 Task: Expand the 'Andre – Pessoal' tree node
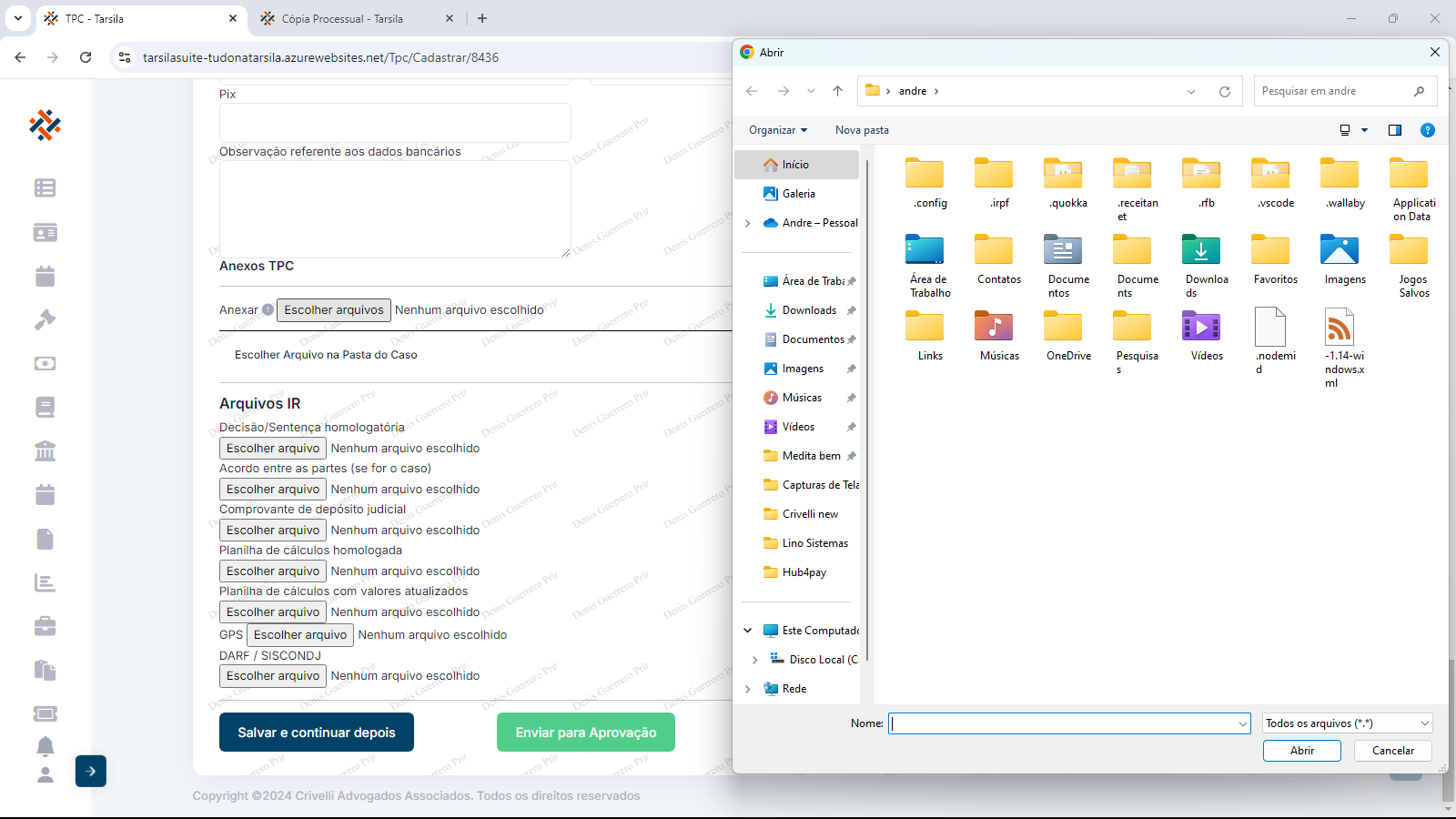point(748,223)
